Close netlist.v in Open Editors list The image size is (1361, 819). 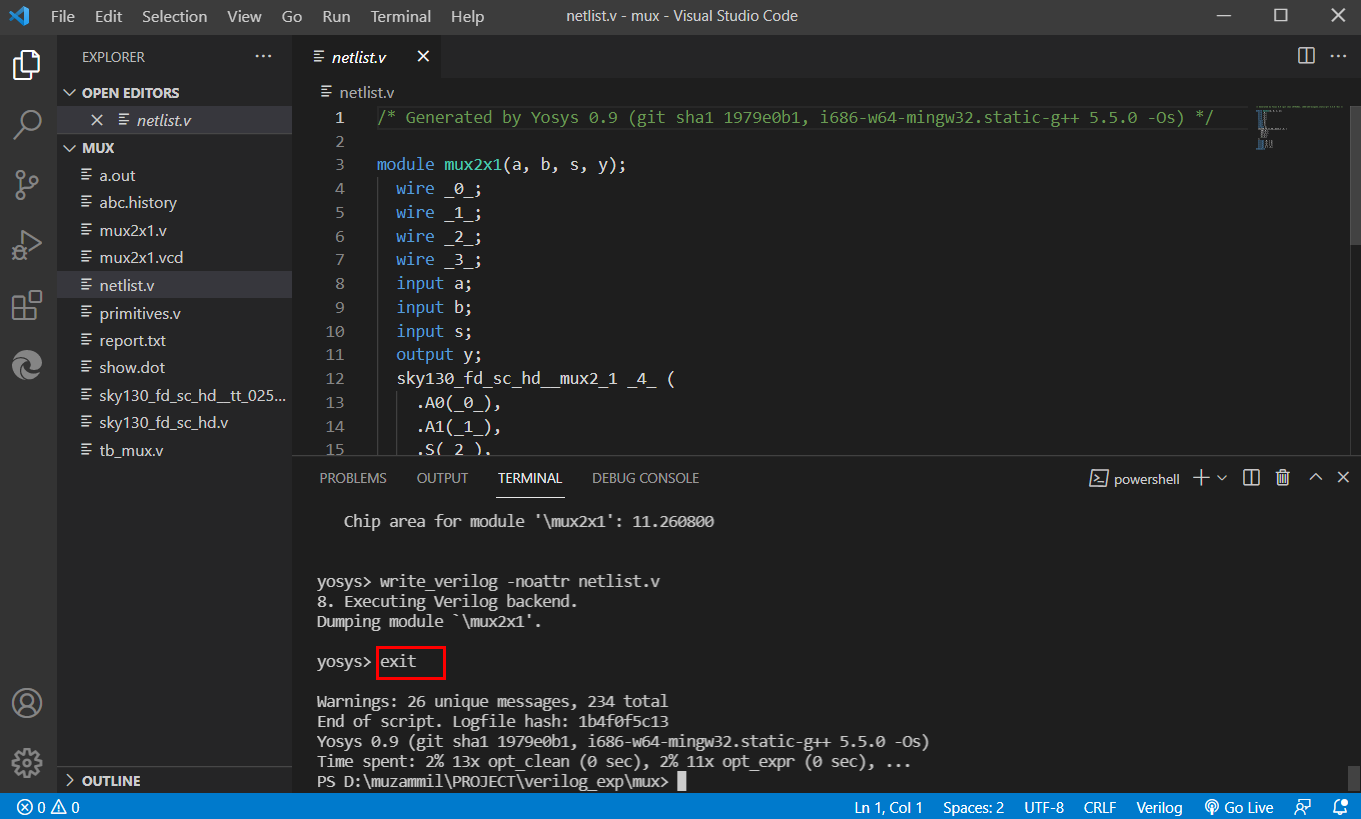click(x=97, y=120)
